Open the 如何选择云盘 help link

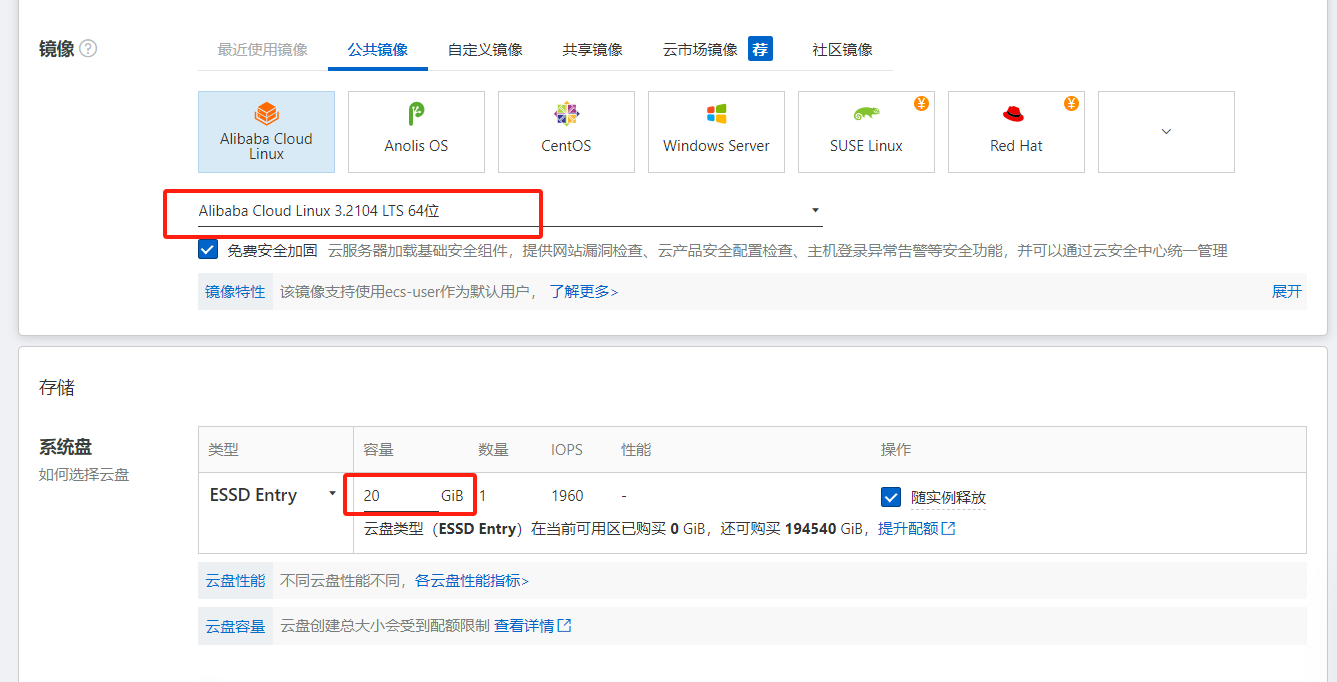click(x=84, y=475)
